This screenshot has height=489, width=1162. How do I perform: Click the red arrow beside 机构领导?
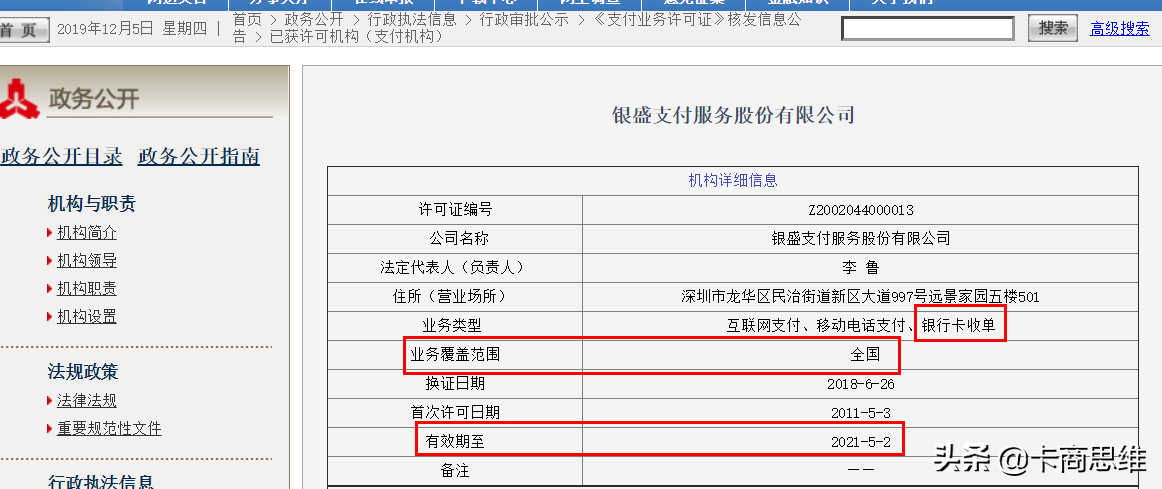click(50, 262)
